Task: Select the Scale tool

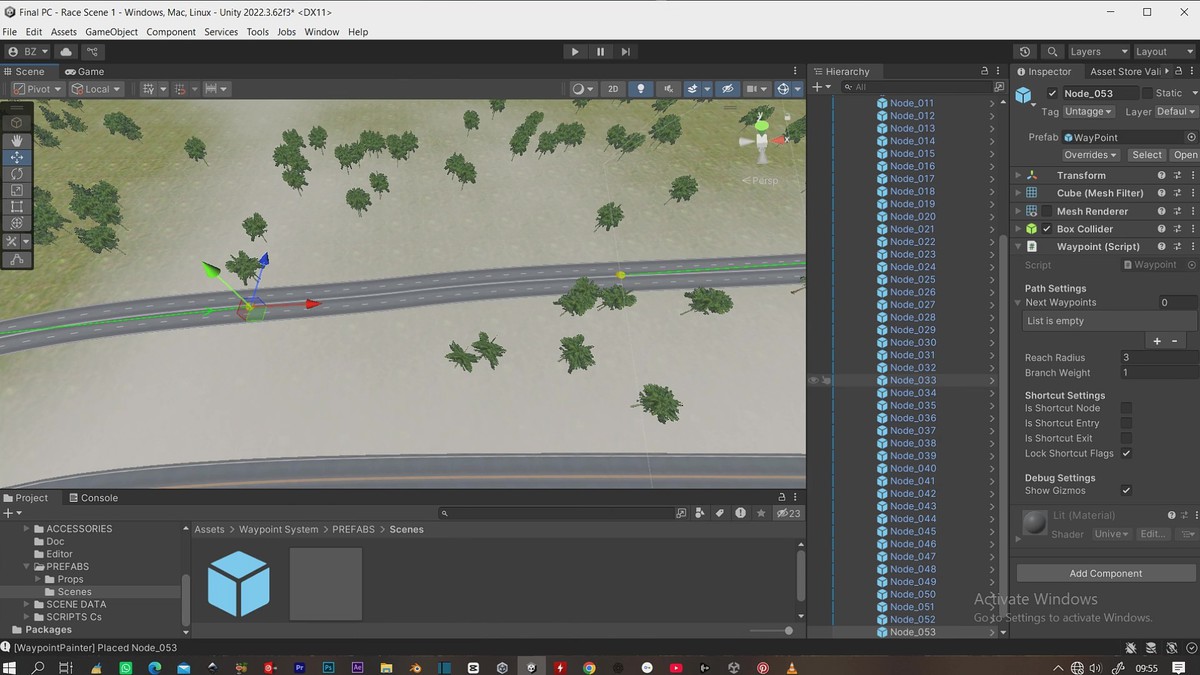Action: click(x=17, y=190)
